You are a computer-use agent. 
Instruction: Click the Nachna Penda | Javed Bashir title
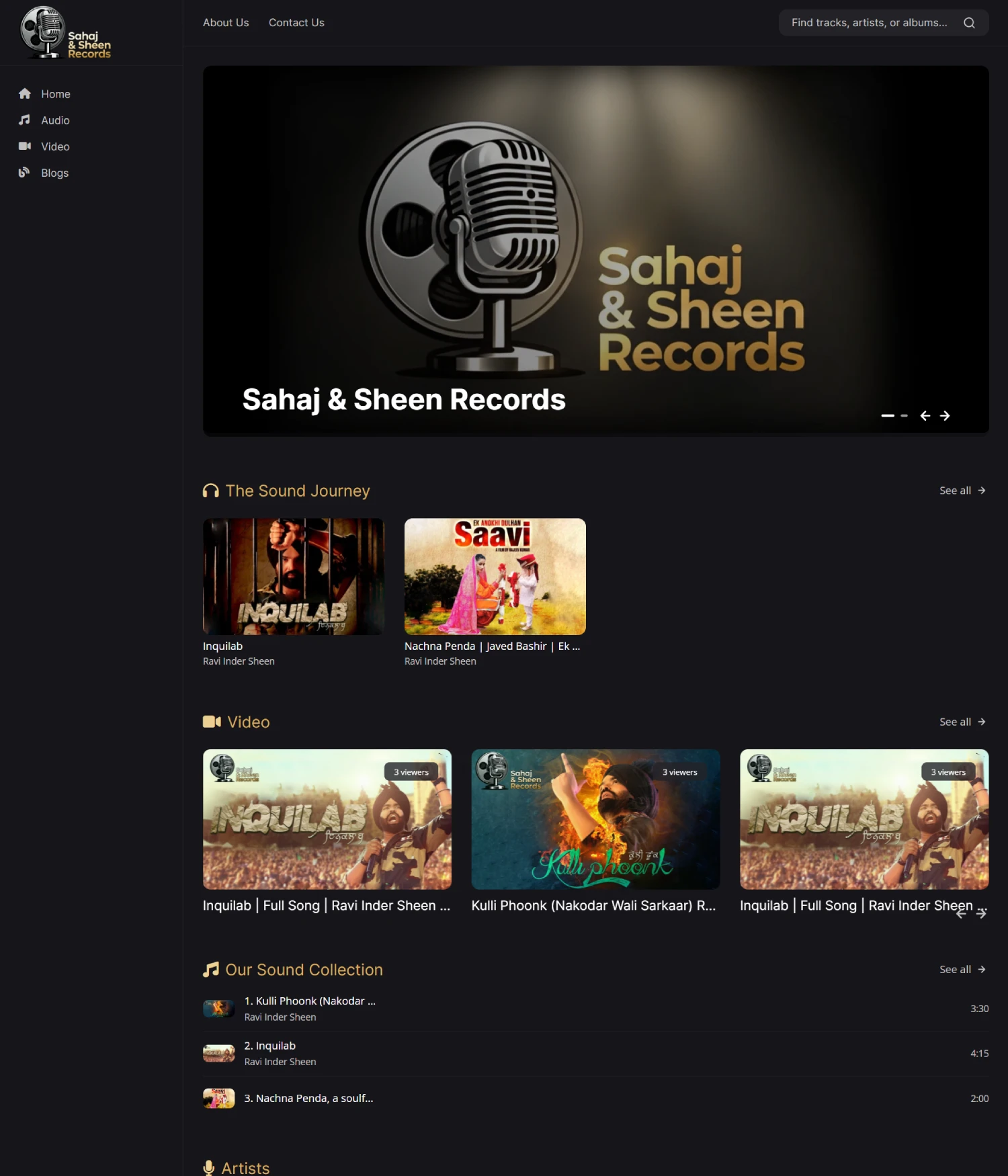pos(493,646)
